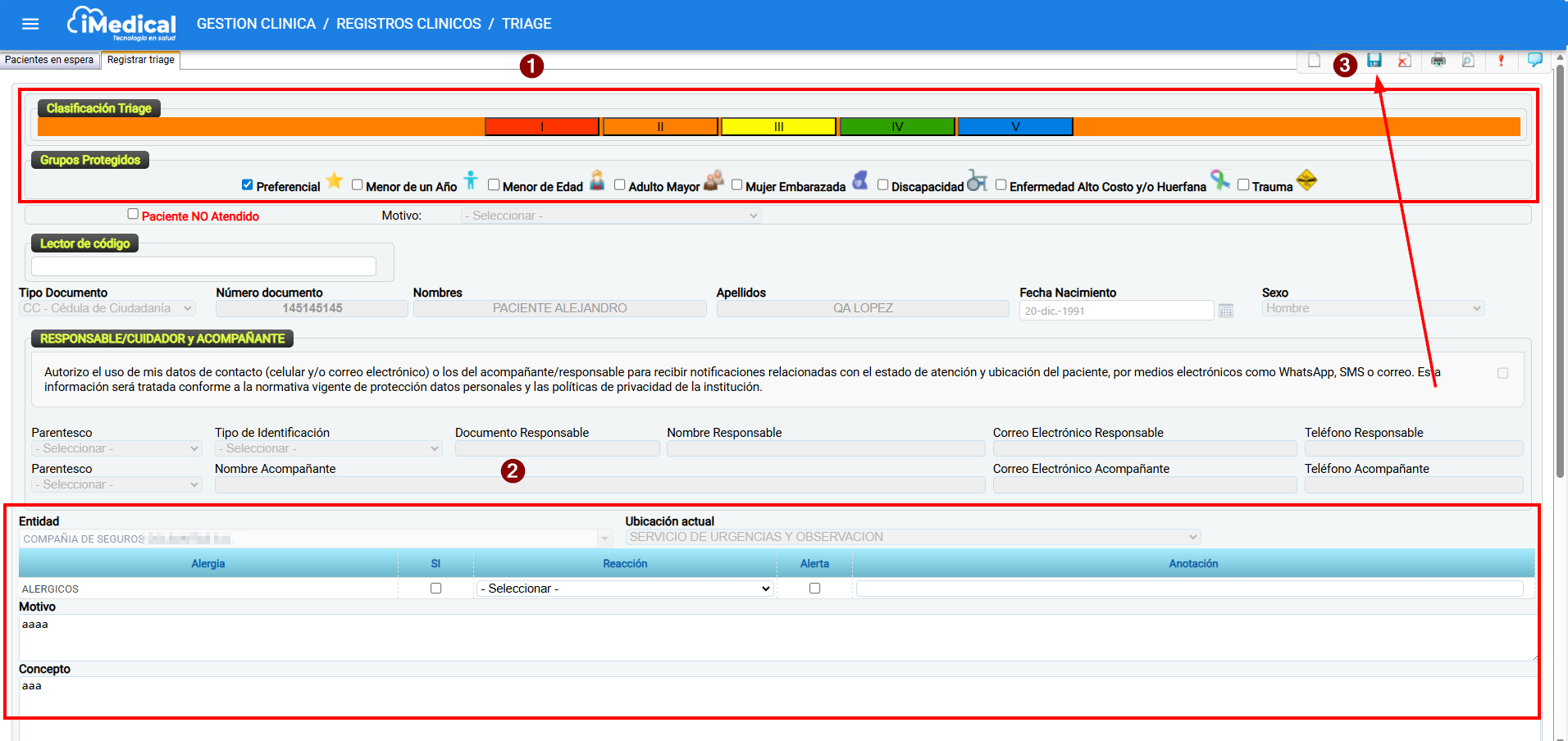Open the document preview magnifier icon
1568x741 pixels.
(1468, 61)
